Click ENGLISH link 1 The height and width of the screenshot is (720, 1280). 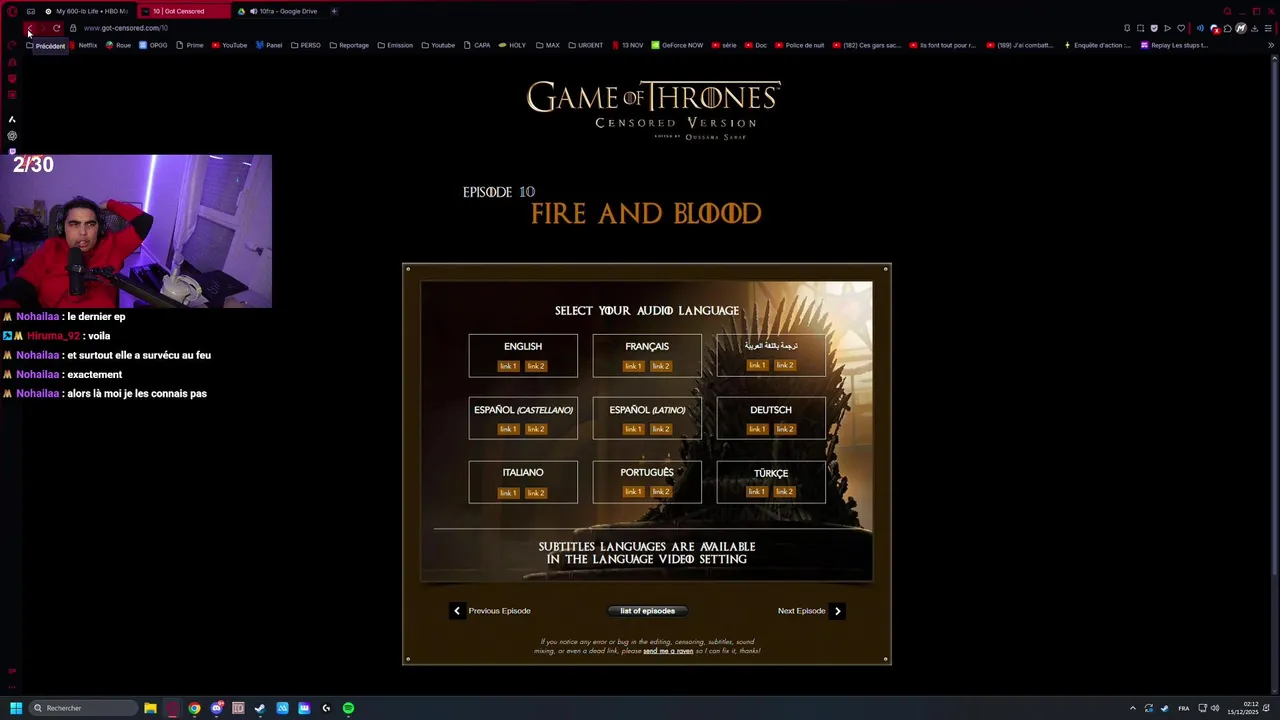click(x=508, y=366)
